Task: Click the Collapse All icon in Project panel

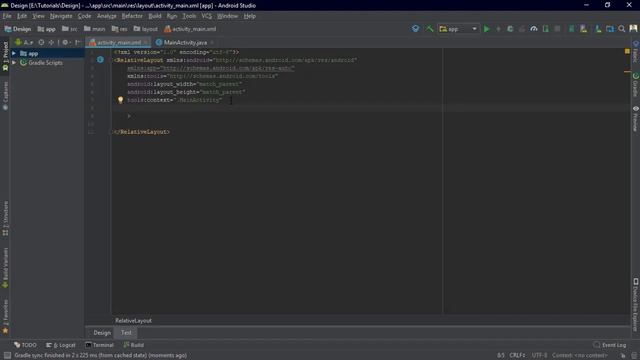Action: (51, 42)
